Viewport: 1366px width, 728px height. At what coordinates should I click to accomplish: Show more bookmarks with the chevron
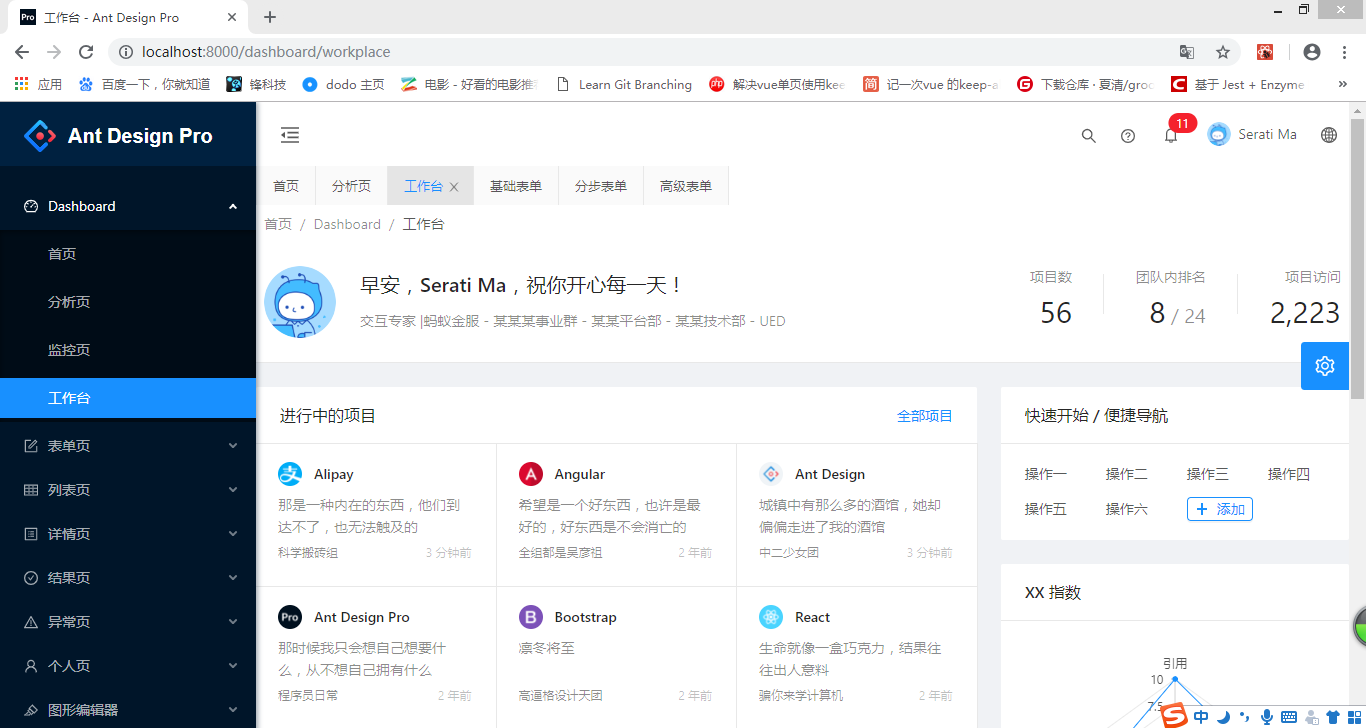1343,85
